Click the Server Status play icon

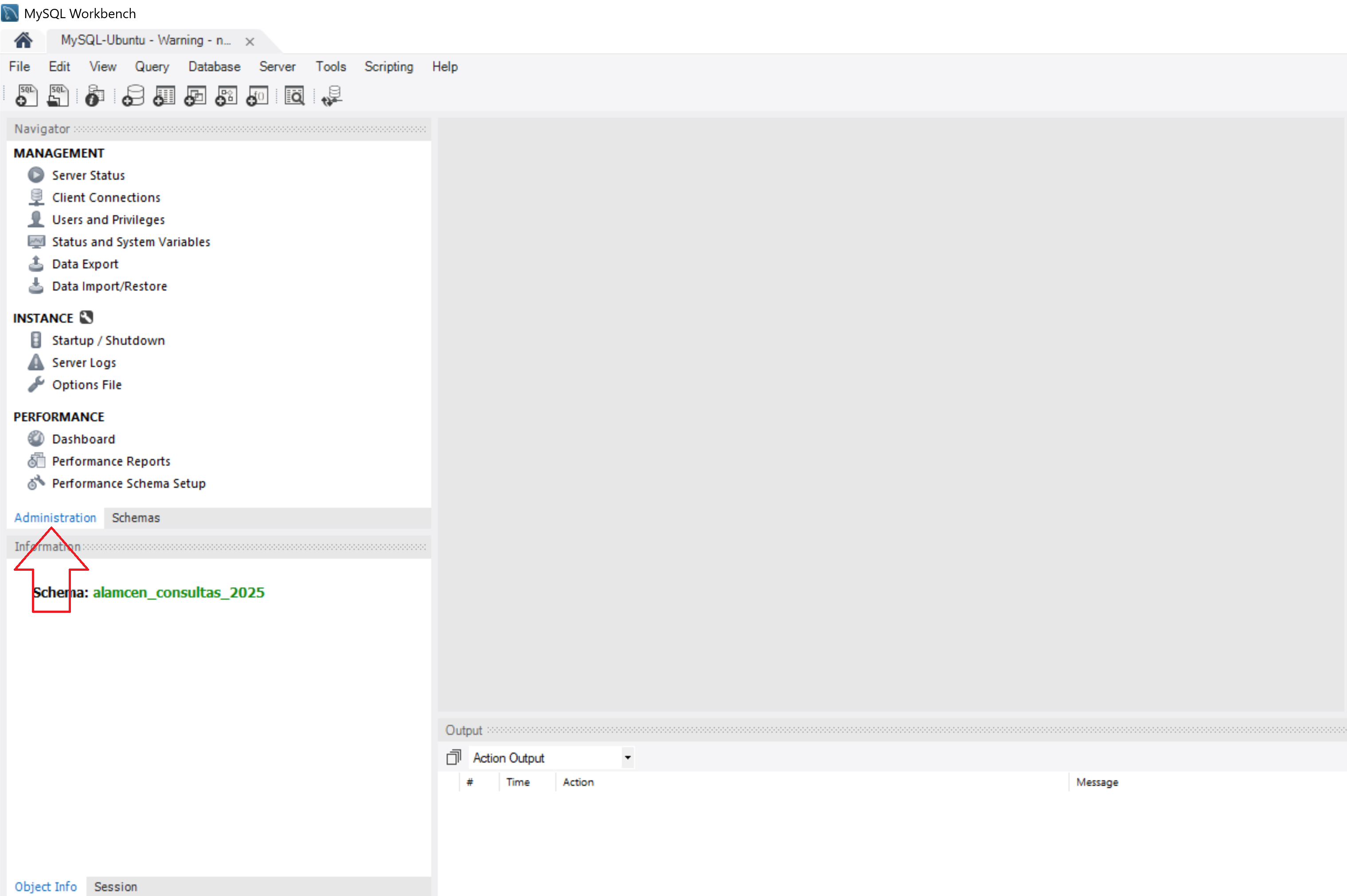[x=36, y=175]
